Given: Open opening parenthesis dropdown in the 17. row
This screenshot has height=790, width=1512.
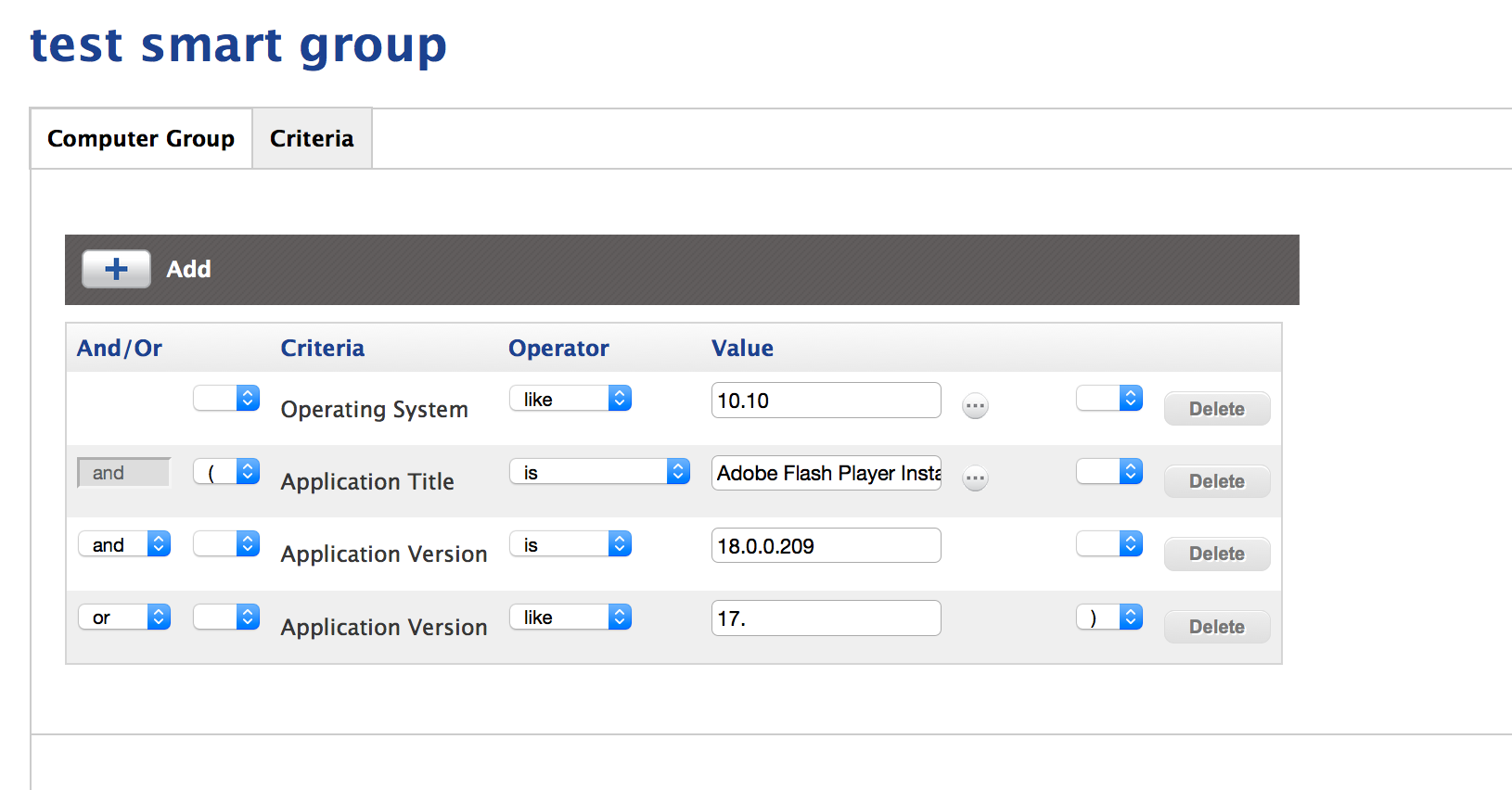Looking at the screenshot, I should click(x=226, y=617).
